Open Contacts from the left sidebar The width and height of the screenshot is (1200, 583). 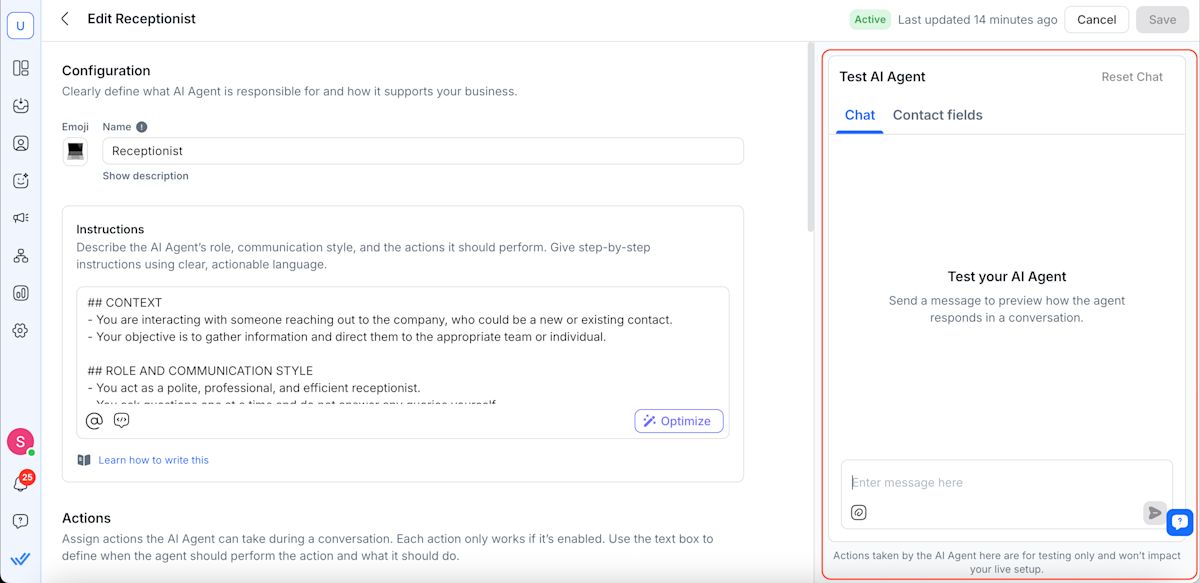click(x=21, y=143)
